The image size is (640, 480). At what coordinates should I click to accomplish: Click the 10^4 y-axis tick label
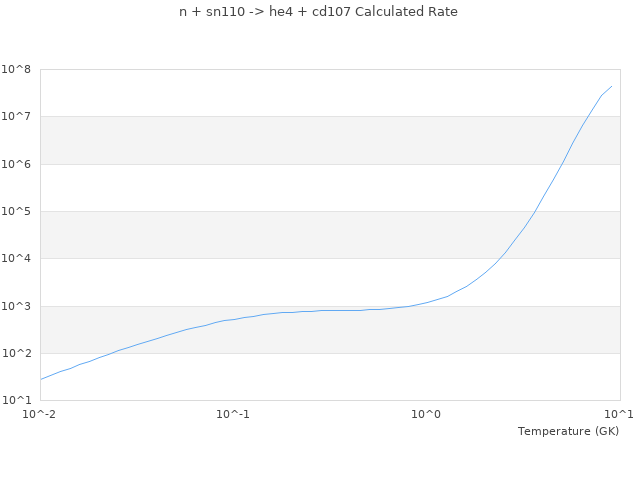click(17, 259)
